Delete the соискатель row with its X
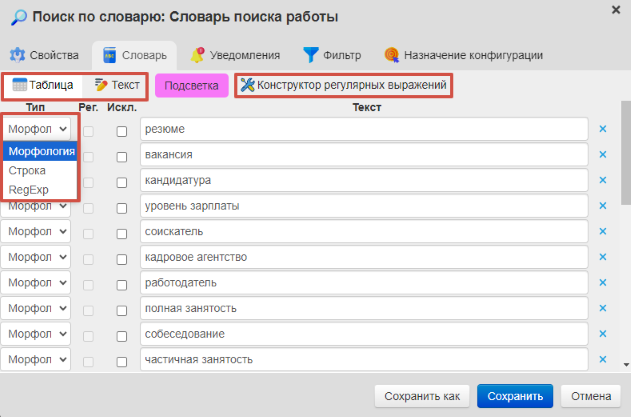Screen dimensions: 631x417 coord(603,231)
